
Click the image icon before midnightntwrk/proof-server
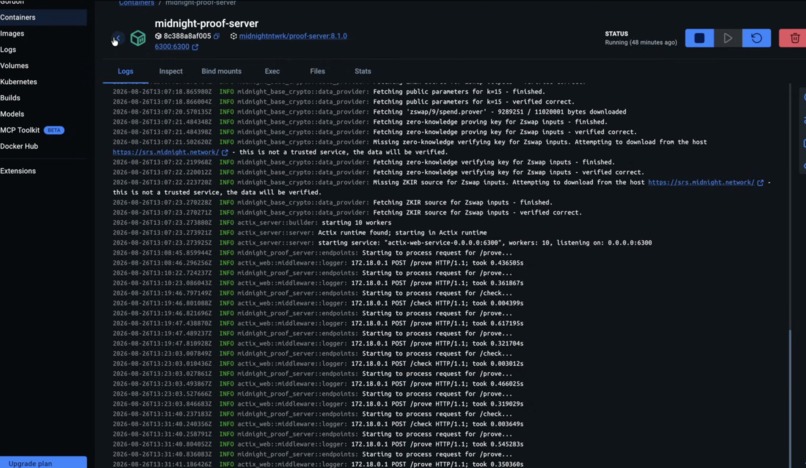tap(233, 36)
